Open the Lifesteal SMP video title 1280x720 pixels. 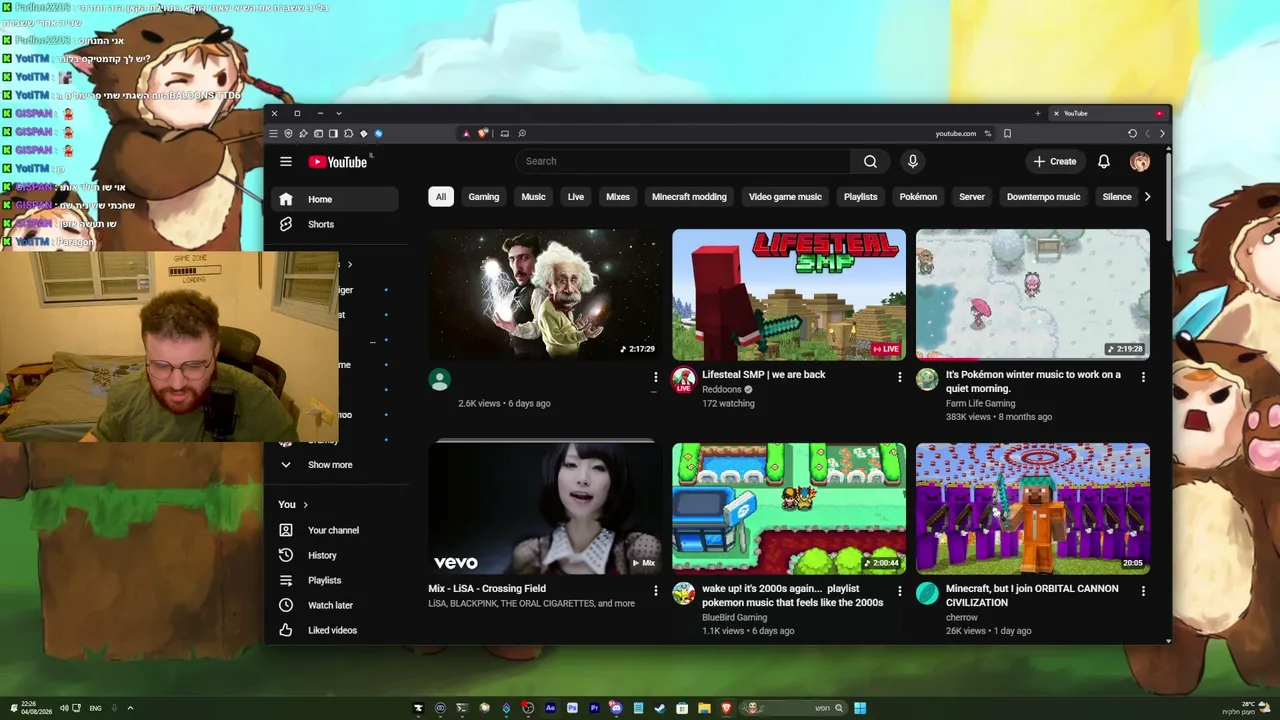(764, 375)
